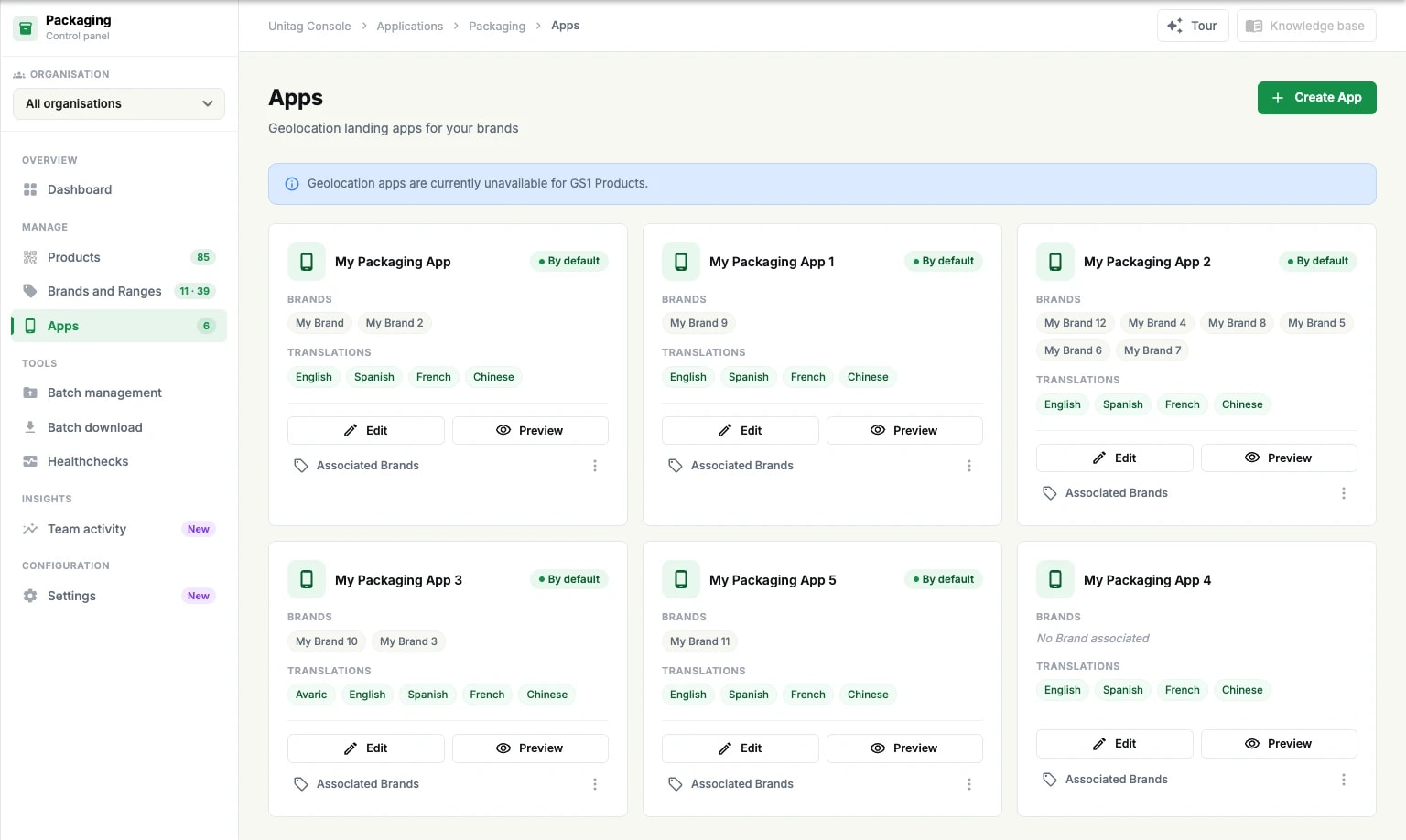Click the New badge beside Team activity
Viewport: 1406px width, 840px height.
point(199,529)
